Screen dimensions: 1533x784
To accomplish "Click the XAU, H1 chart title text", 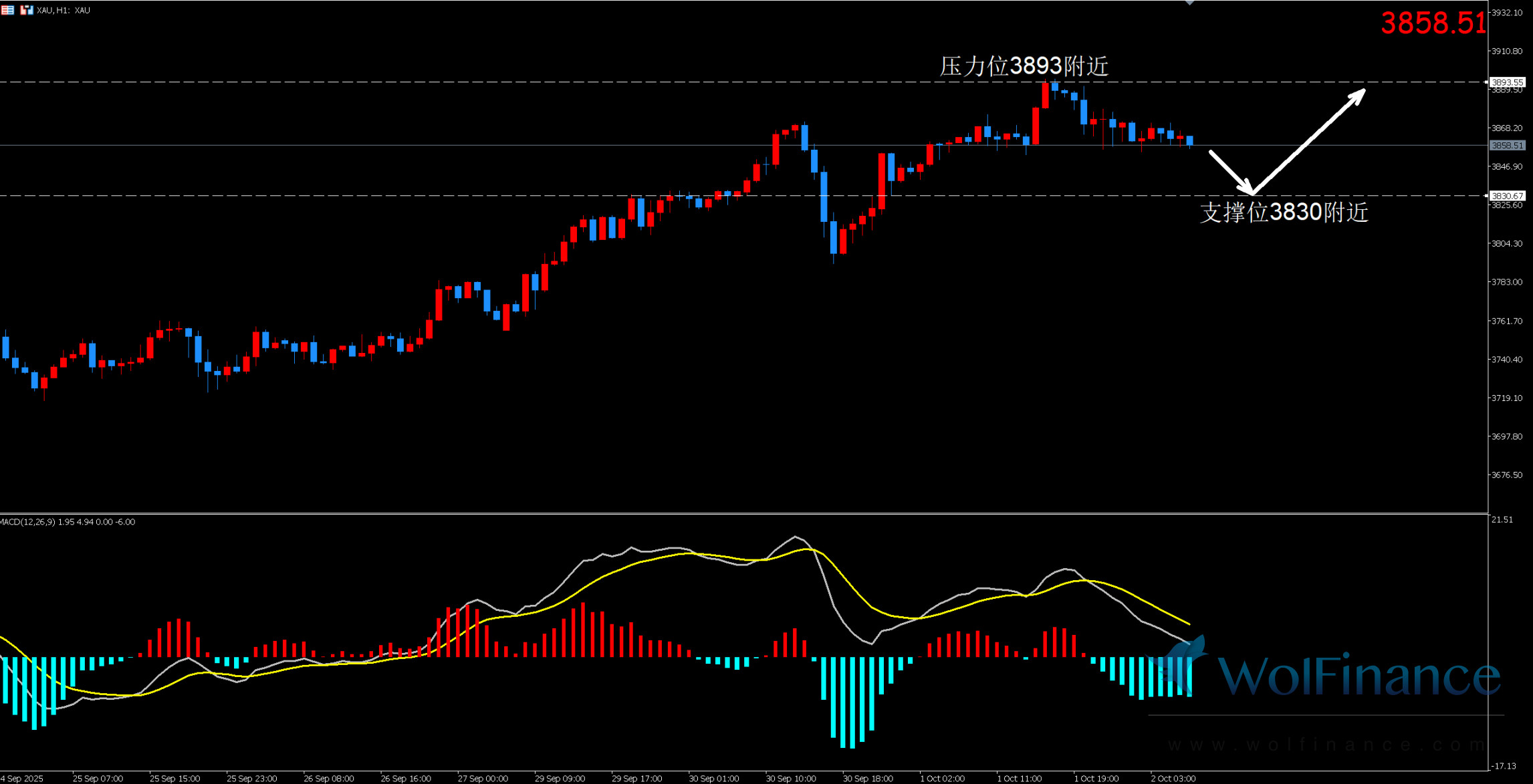I will [x=64, y=11].
